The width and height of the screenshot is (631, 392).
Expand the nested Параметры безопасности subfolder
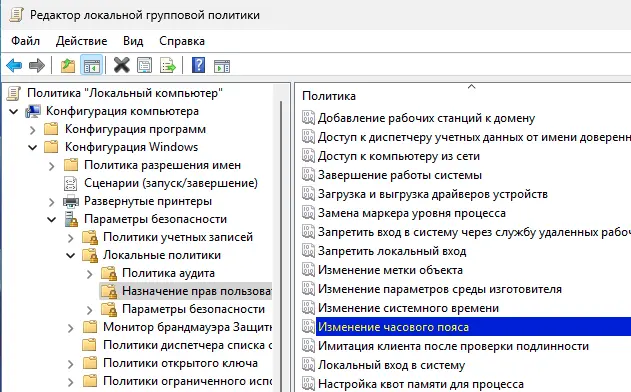(x=89, y=309)
